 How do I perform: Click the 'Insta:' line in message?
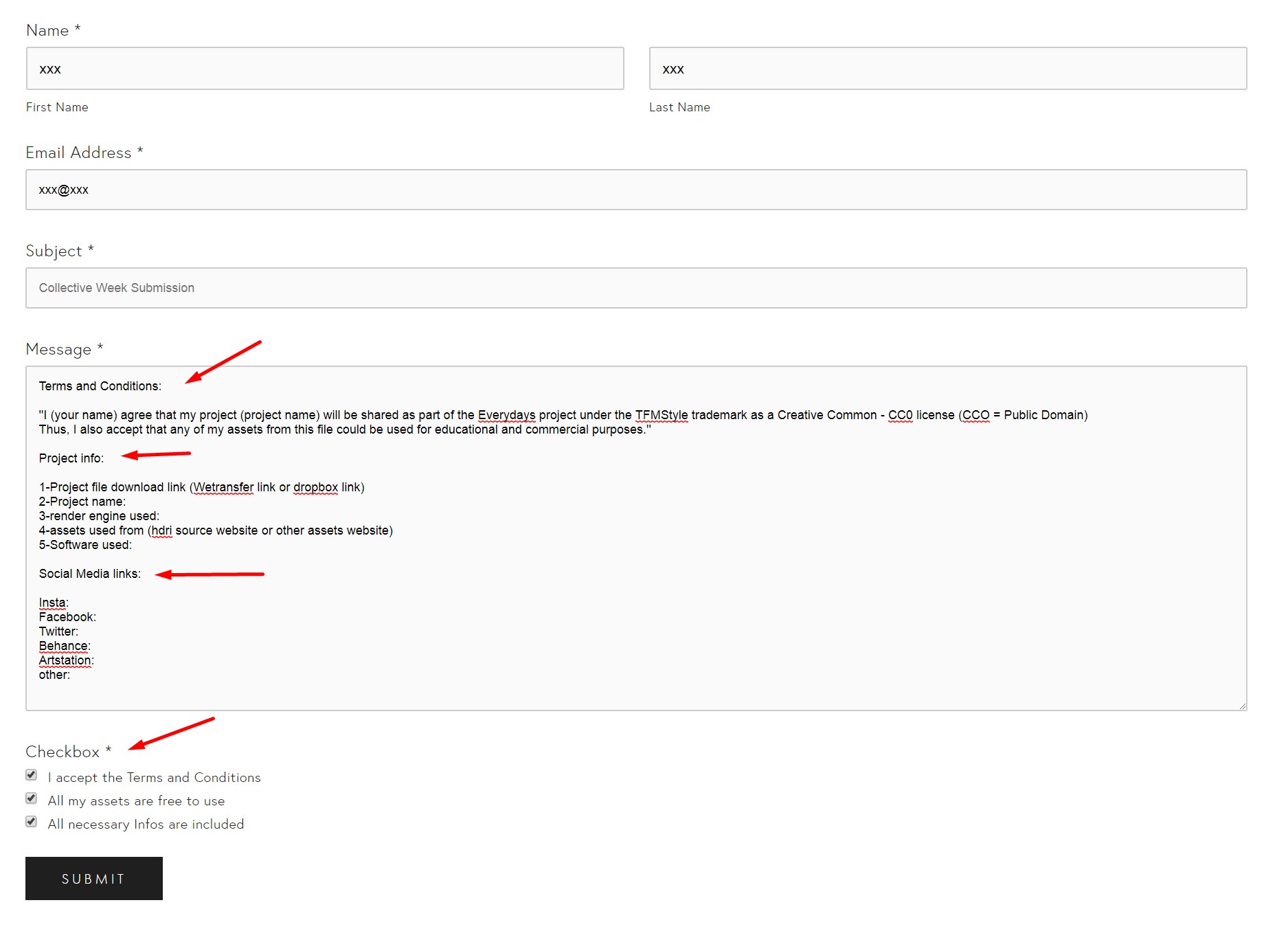click(54, 603)
